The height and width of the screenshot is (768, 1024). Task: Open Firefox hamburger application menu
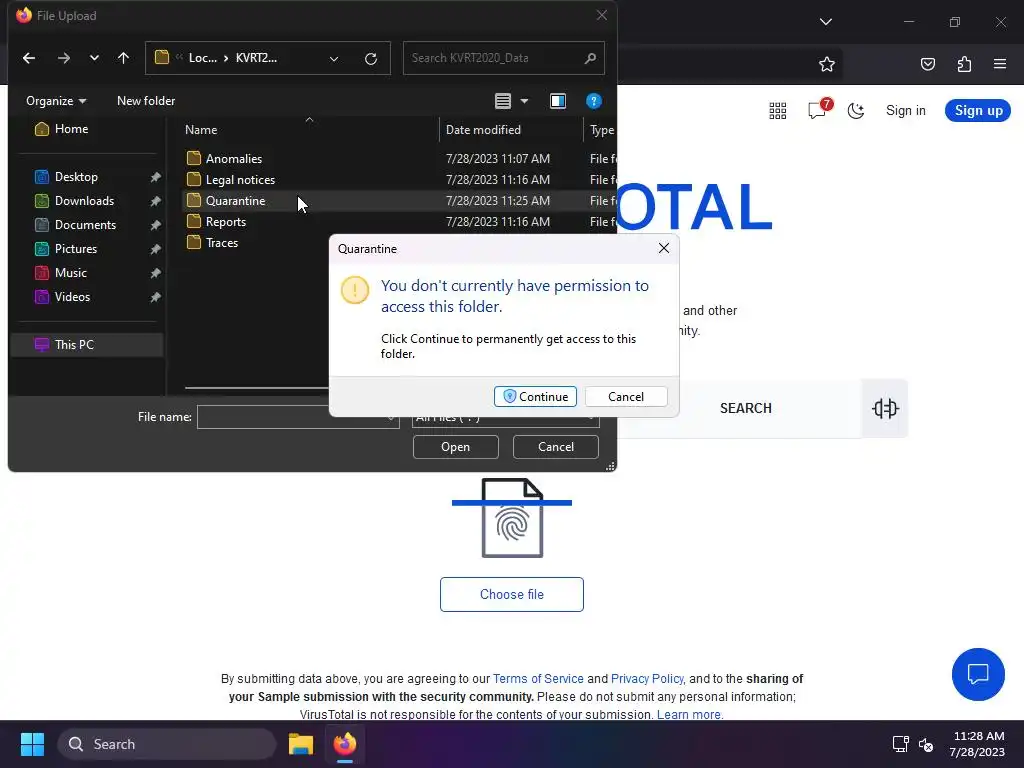tap(1000, 64)
